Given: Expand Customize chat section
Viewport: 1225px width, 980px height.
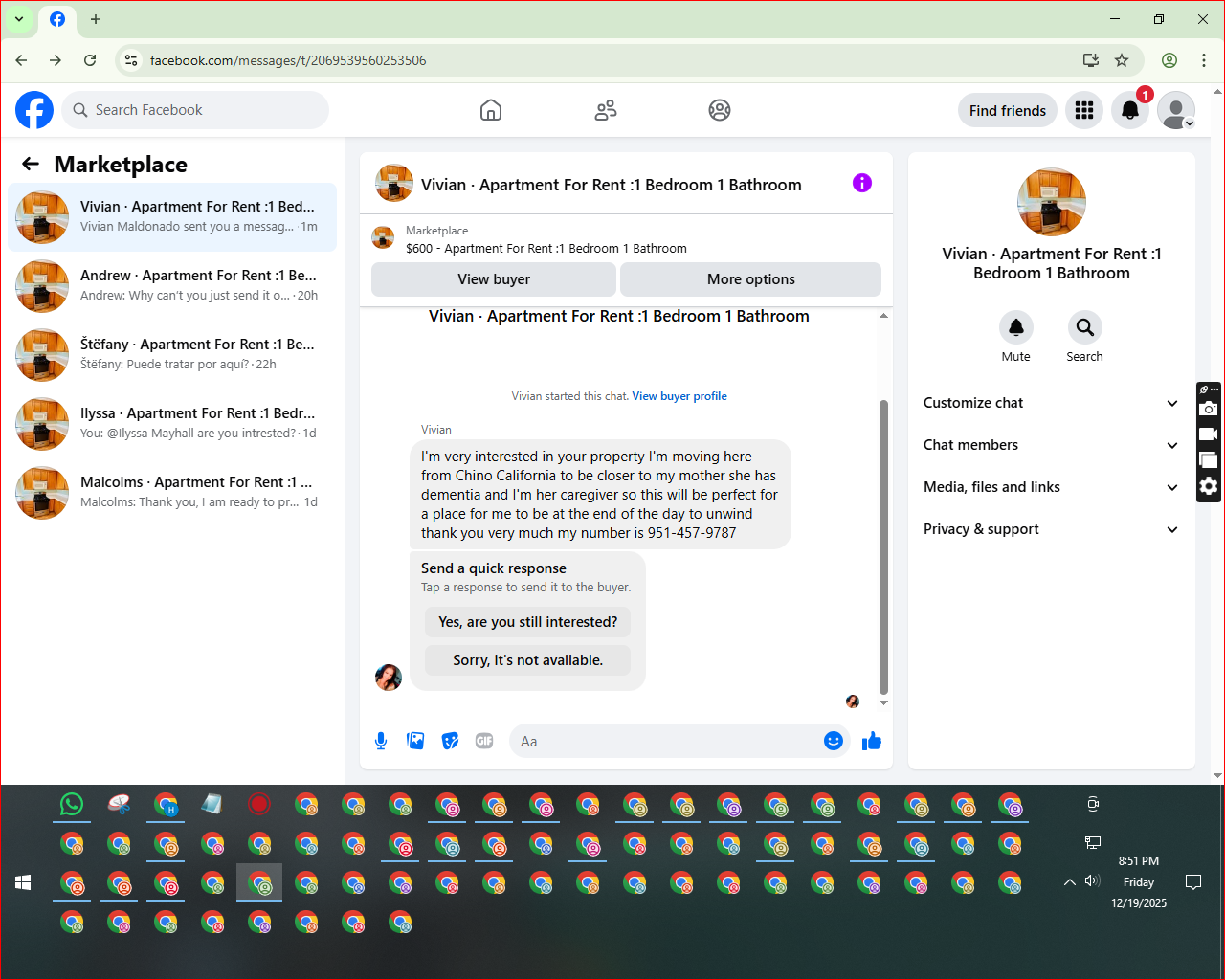Looking at the screenshot, I should 1051,403.
